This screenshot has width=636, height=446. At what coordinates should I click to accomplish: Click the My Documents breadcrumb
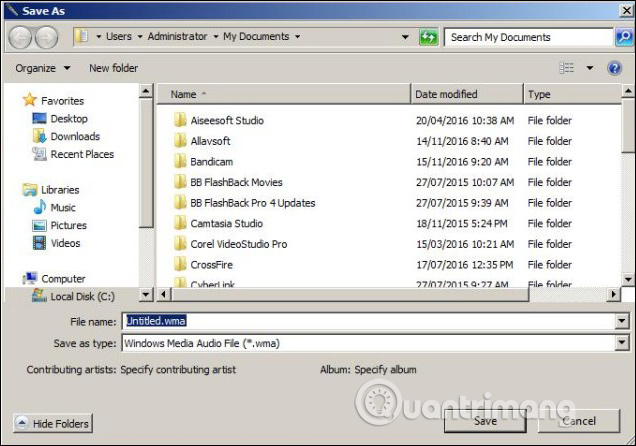[x=256, y=36]
